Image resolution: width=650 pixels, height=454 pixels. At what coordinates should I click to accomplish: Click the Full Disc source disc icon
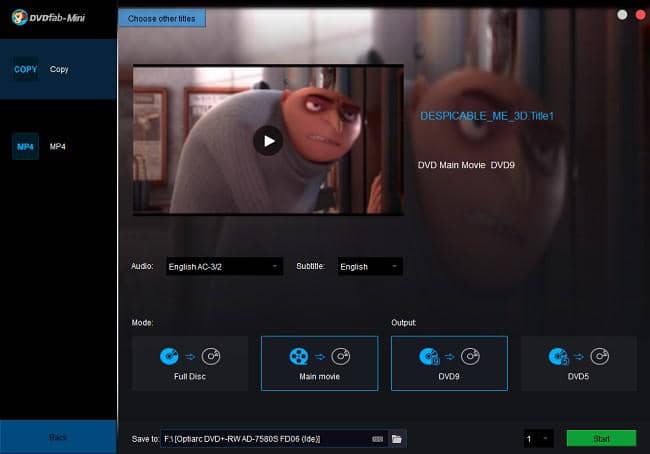(x=169, y=356)
